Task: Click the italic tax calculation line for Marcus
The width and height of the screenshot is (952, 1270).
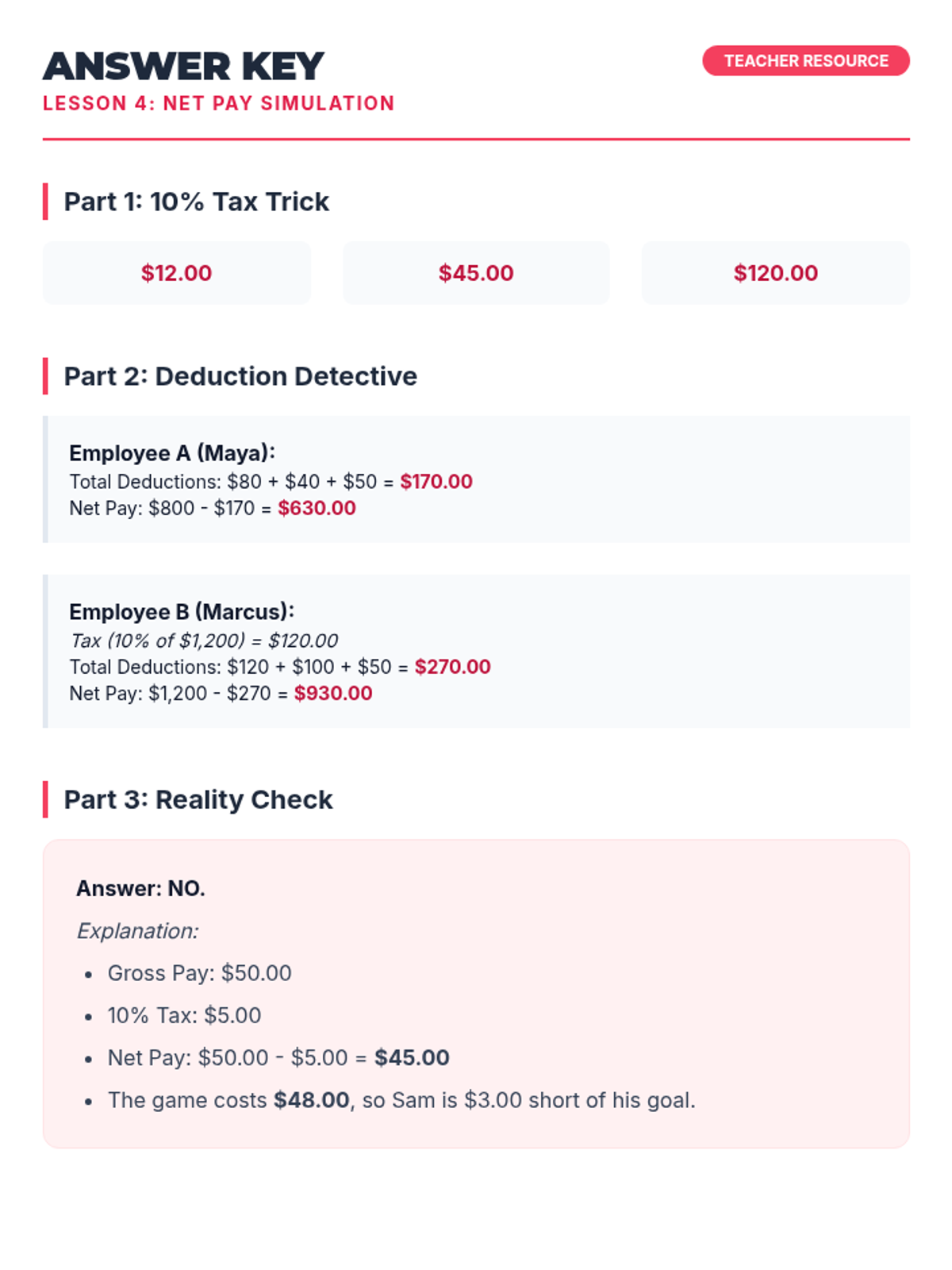Action: coord(204,641)
